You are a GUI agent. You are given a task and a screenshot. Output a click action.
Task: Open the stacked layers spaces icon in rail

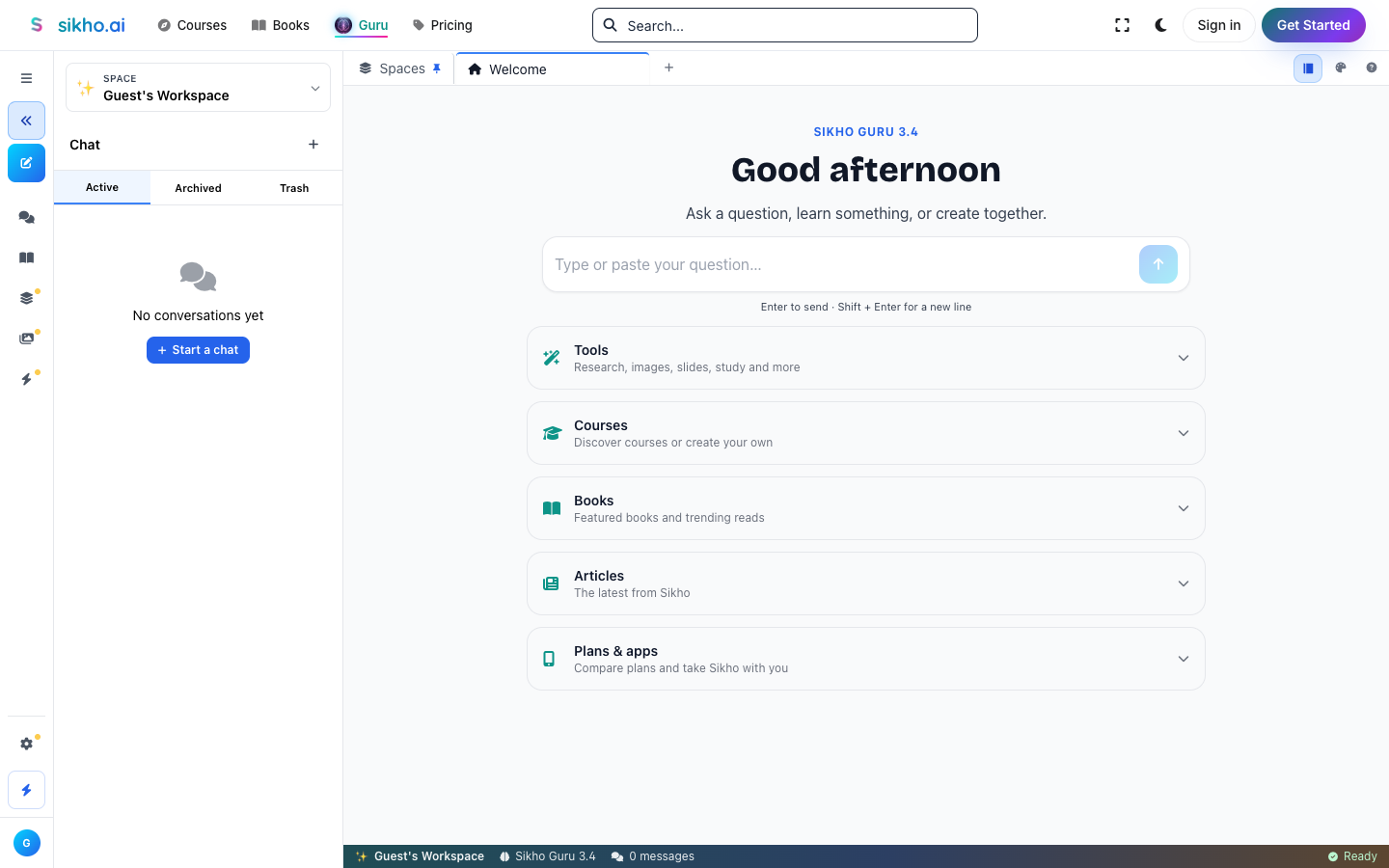click(26, 298)
